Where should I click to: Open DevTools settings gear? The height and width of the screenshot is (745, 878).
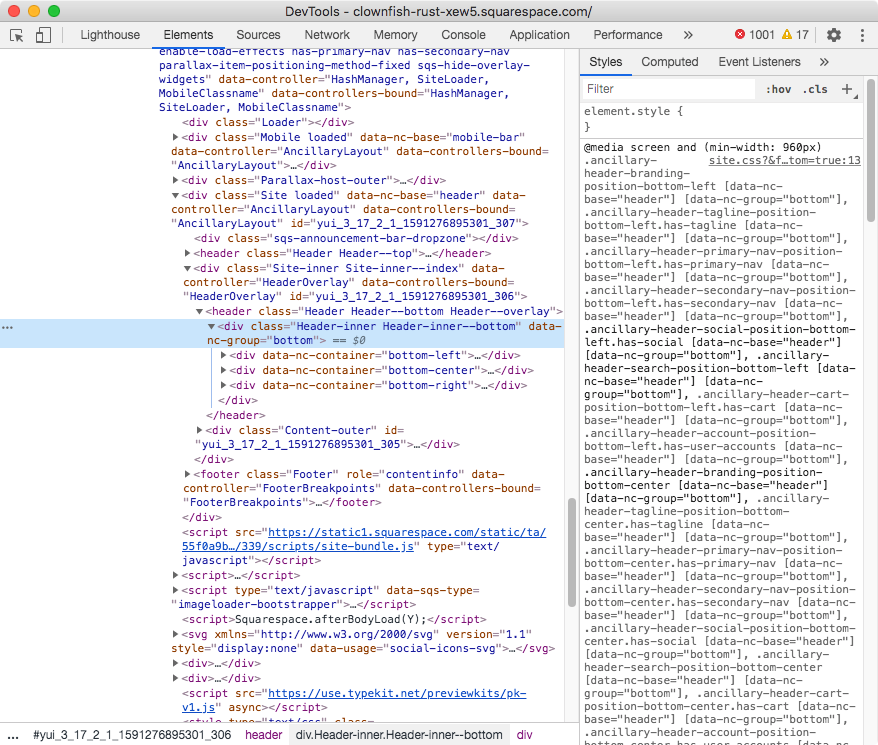[x=834, y=35]
